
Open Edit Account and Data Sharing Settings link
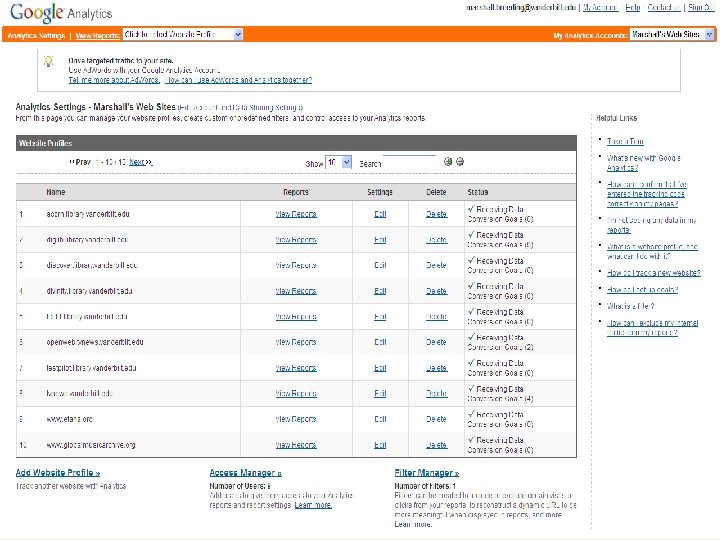(x=240, y=108)
